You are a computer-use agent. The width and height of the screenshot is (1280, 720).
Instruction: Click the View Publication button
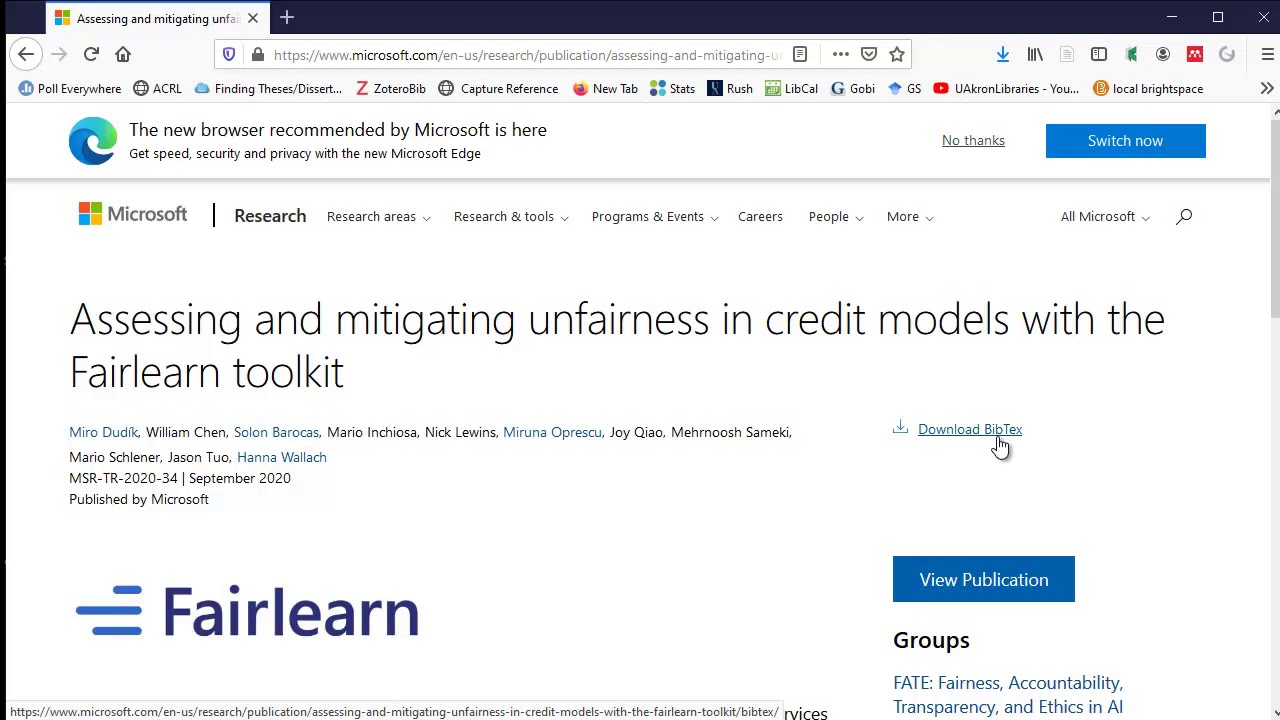pyautogui.click(x=984, y=579)
